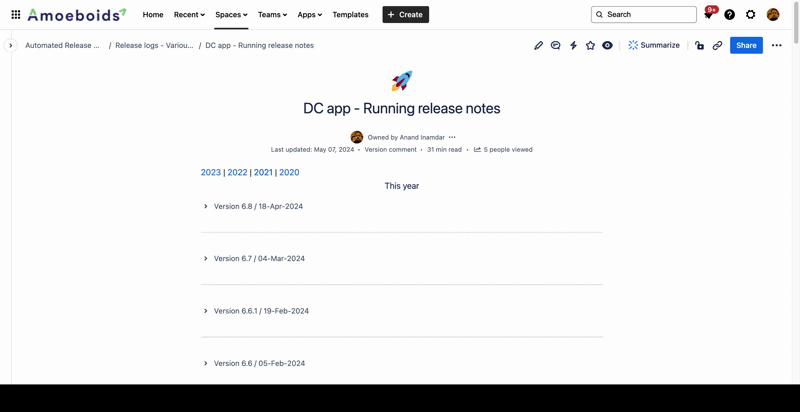Copy the page link icon

[717, 45]
